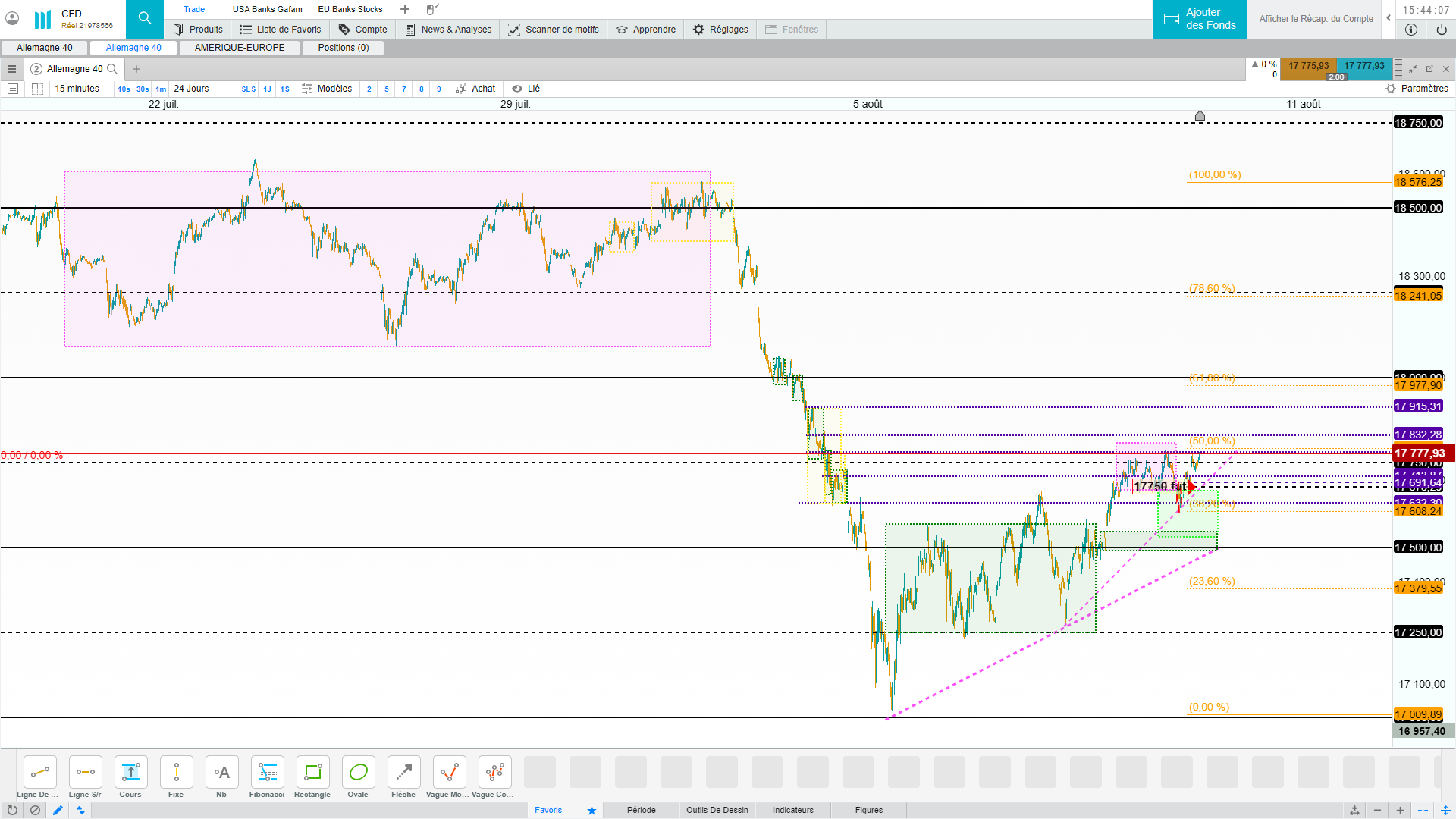Select the Rectangle drawing tool
1456x819 pixels.
(312, 773)
